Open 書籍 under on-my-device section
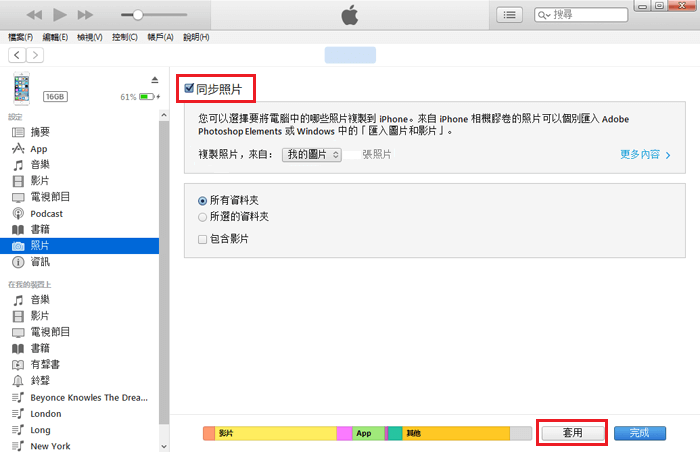Viewport: 700px width, 452px height. [79, 348]
